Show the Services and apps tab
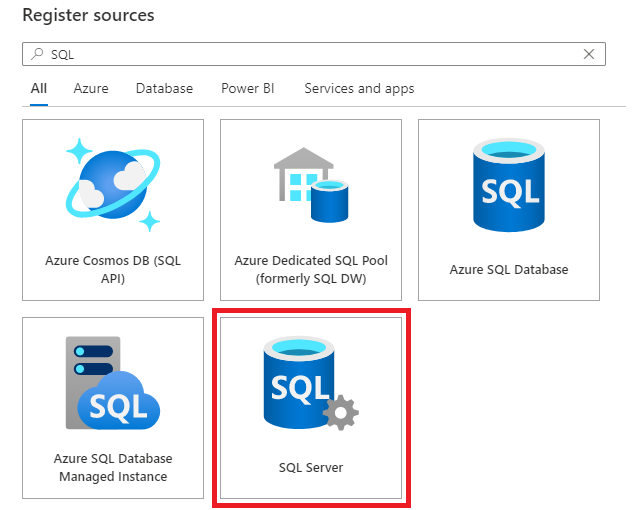The height and width of the screenshot is (510, 641). point(359,88)
